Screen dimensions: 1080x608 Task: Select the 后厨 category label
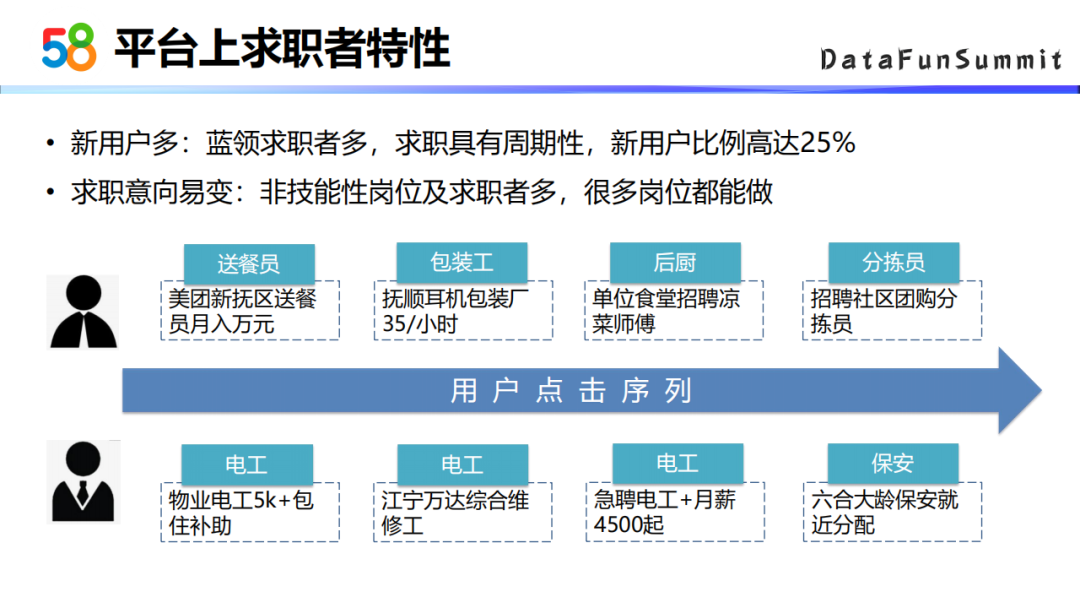675,262
